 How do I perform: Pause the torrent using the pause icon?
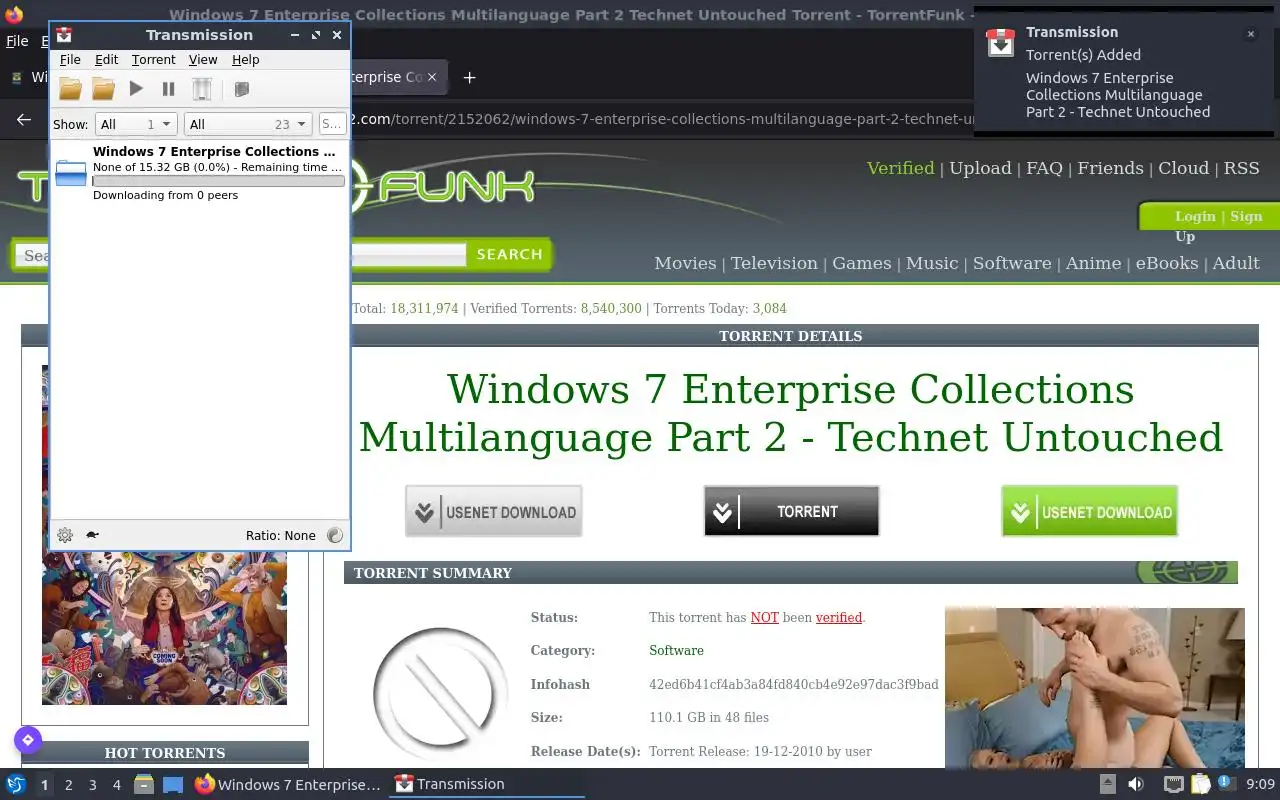coord(168,89)
